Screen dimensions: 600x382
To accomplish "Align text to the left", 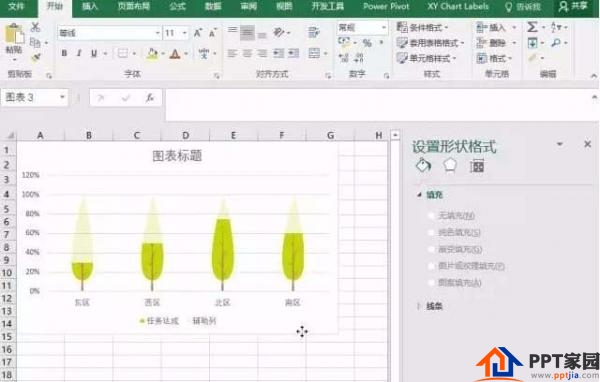I will pyautogui.click(x=232, y=53).
